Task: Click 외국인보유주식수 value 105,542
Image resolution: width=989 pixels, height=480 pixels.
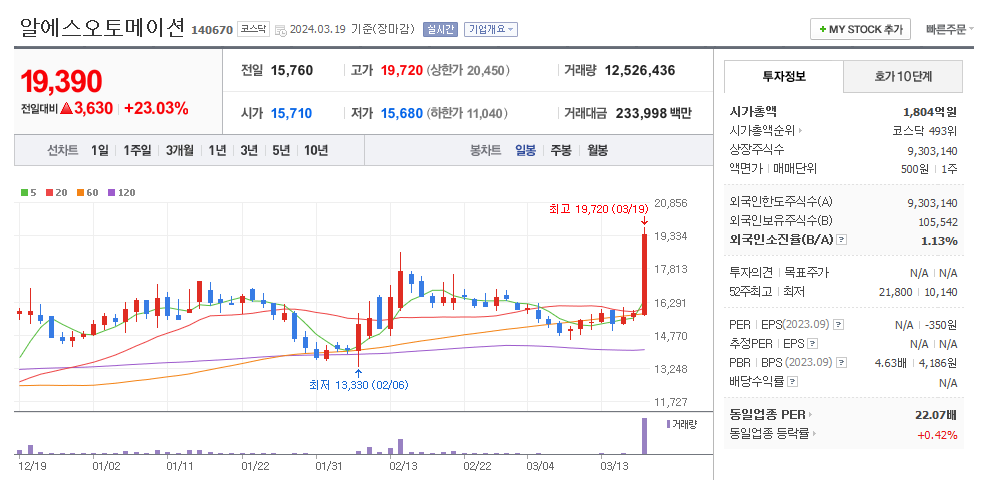Action: (x=938, y=222)
